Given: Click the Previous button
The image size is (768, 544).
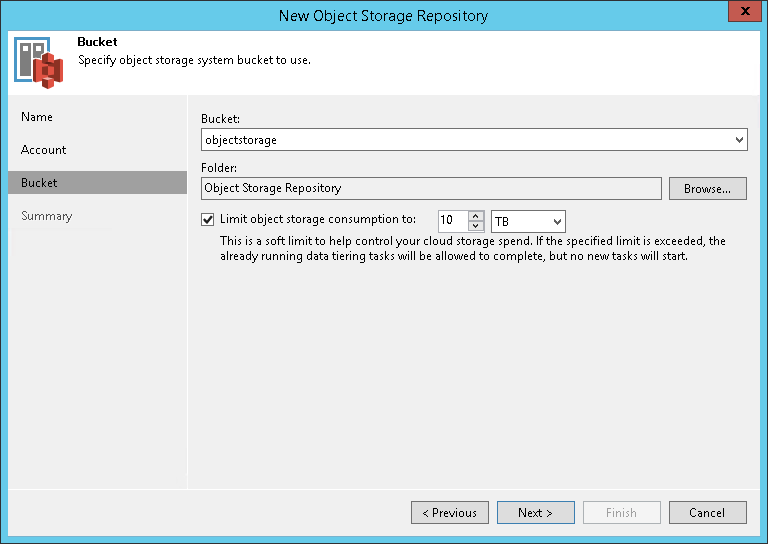Looking at the screenshot, I should (450, 513).
